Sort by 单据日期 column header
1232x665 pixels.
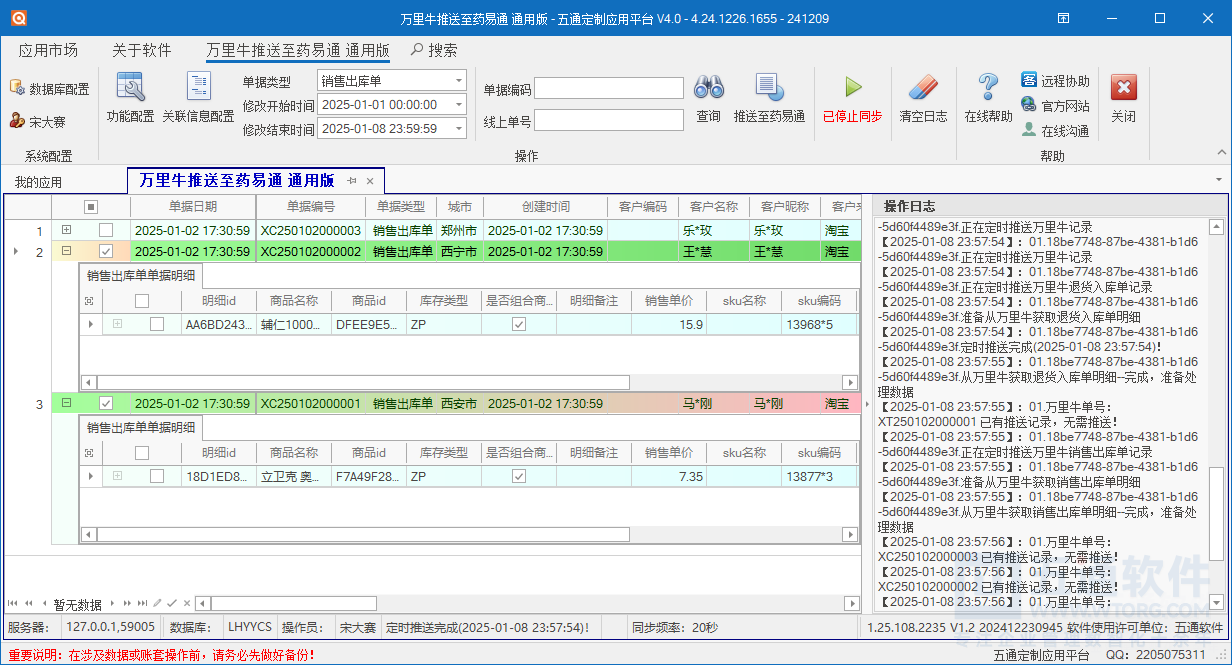tap(193, 207)
